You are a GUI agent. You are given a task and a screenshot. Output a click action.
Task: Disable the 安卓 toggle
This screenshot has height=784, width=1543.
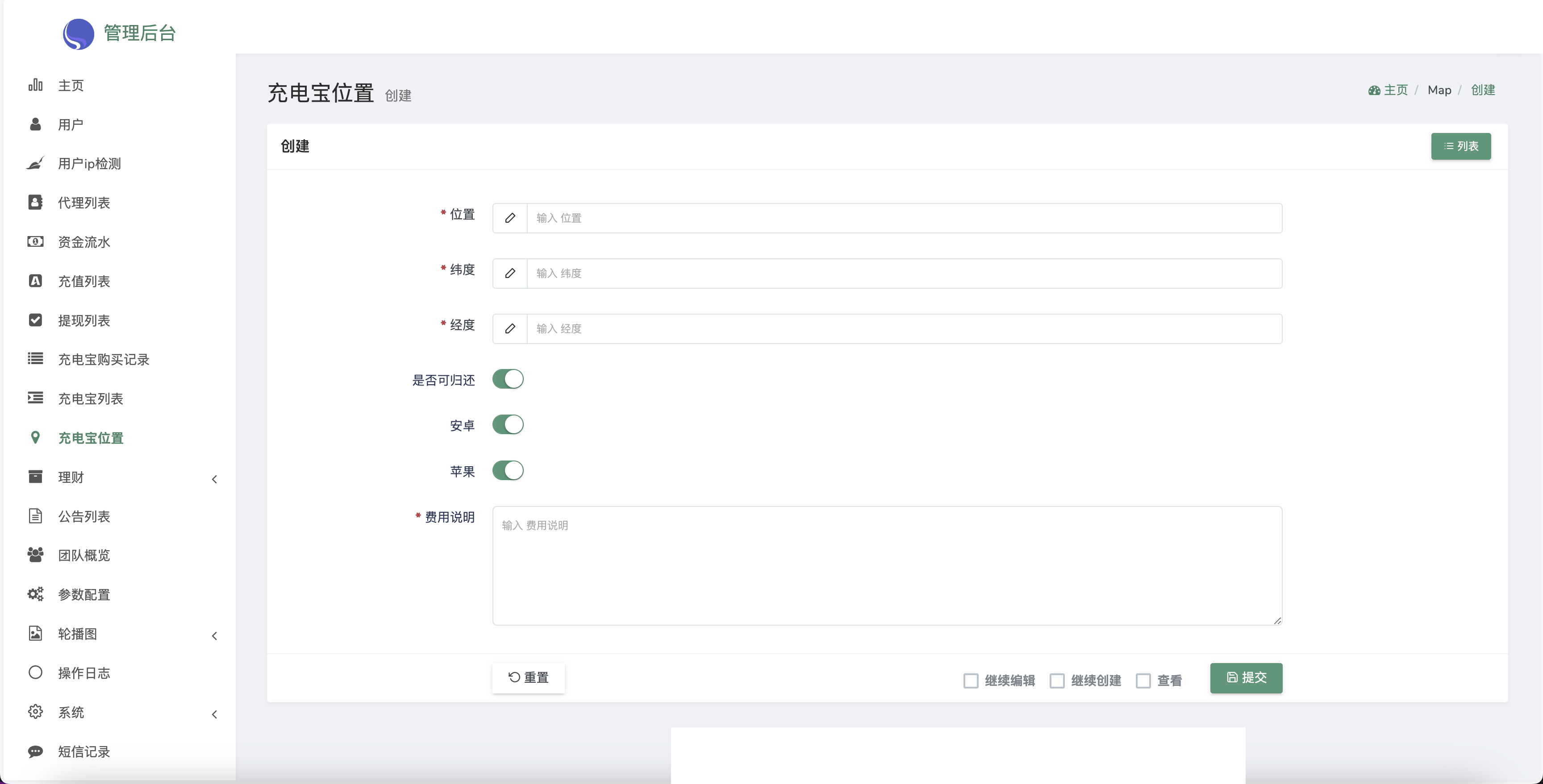click(507, 425)
